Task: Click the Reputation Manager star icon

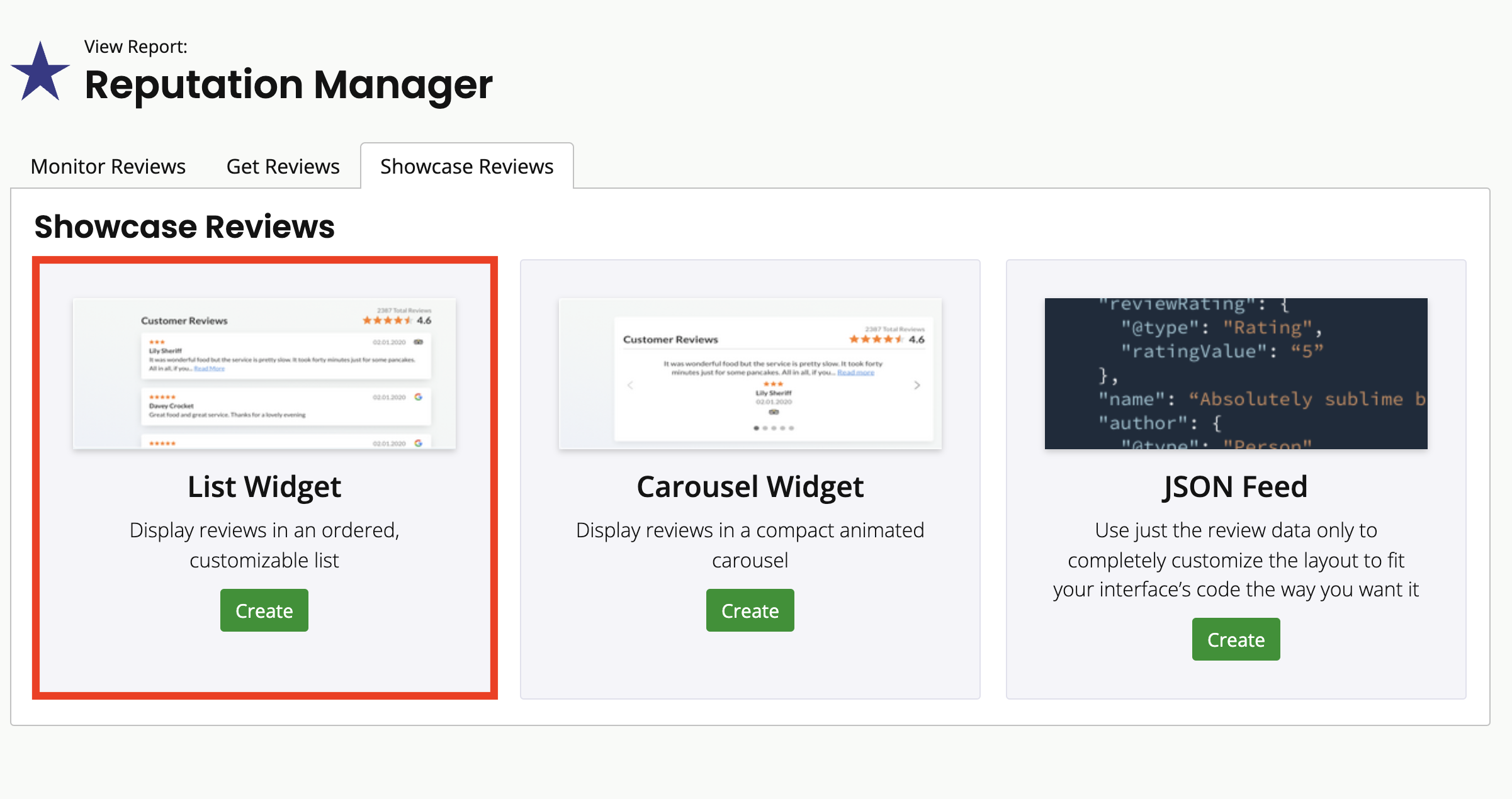Action: 40,72
